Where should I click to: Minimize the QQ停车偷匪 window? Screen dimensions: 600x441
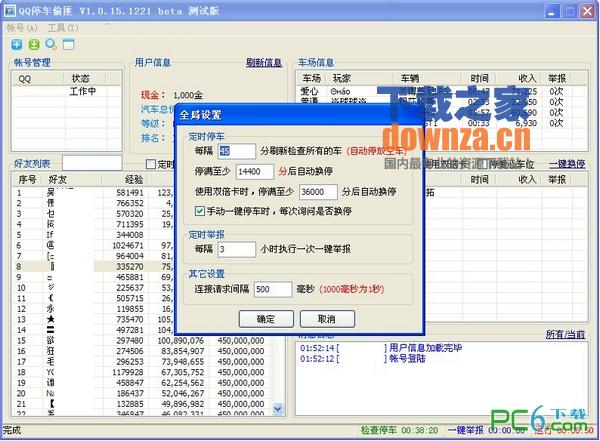pos(552,11)
